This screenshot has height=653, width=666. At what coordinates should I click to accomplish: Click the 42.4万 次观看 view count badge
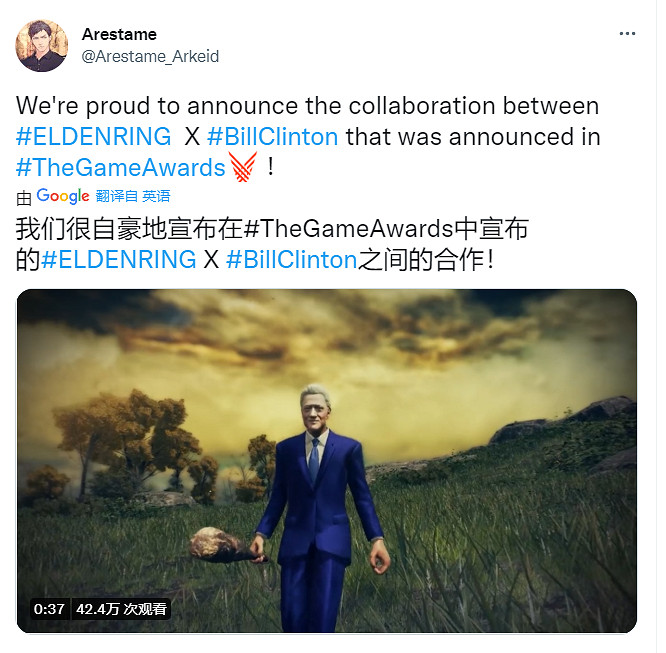click(x=121, y=609)
